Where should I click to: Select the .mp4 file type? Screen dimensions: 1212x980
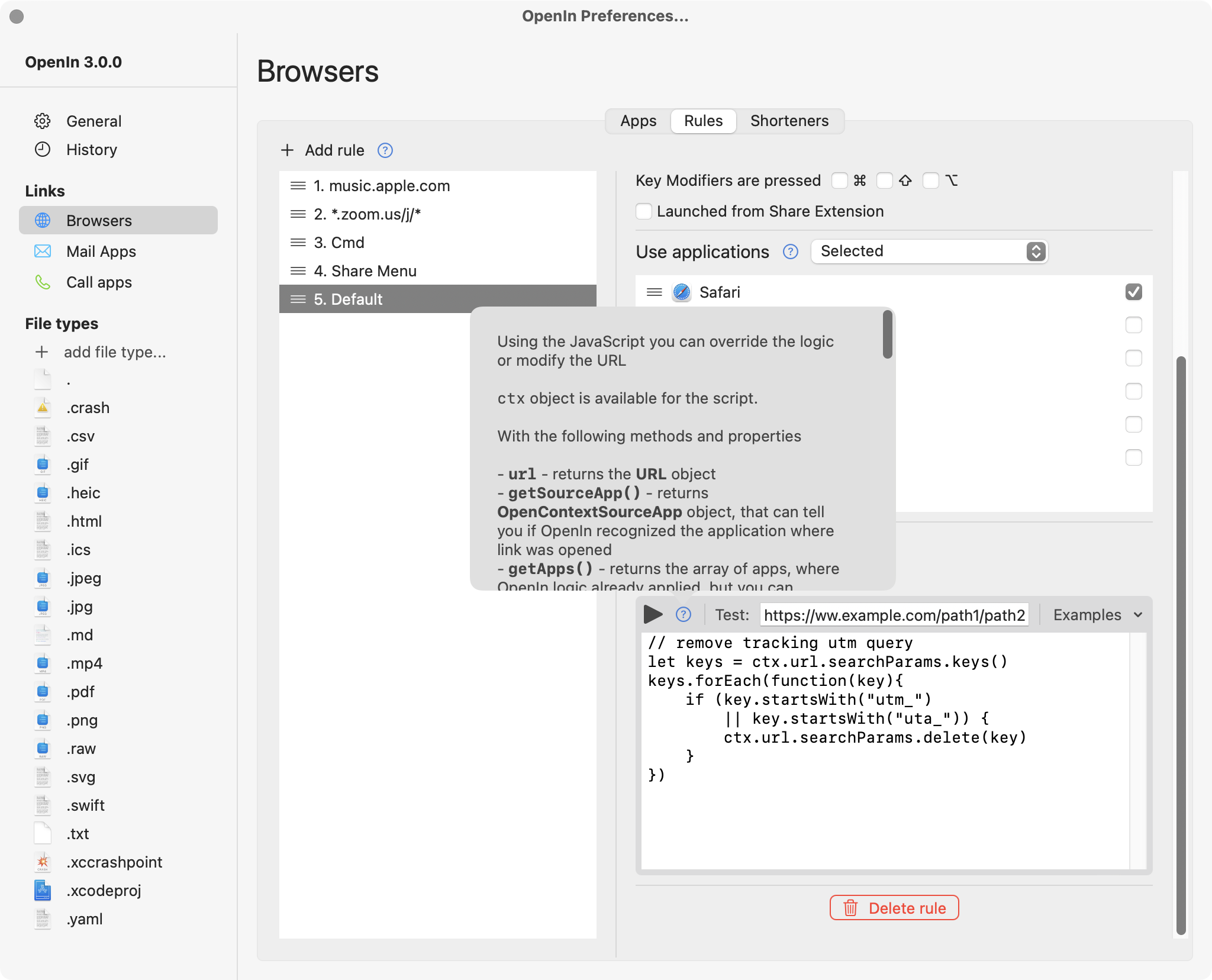(84, 663)
